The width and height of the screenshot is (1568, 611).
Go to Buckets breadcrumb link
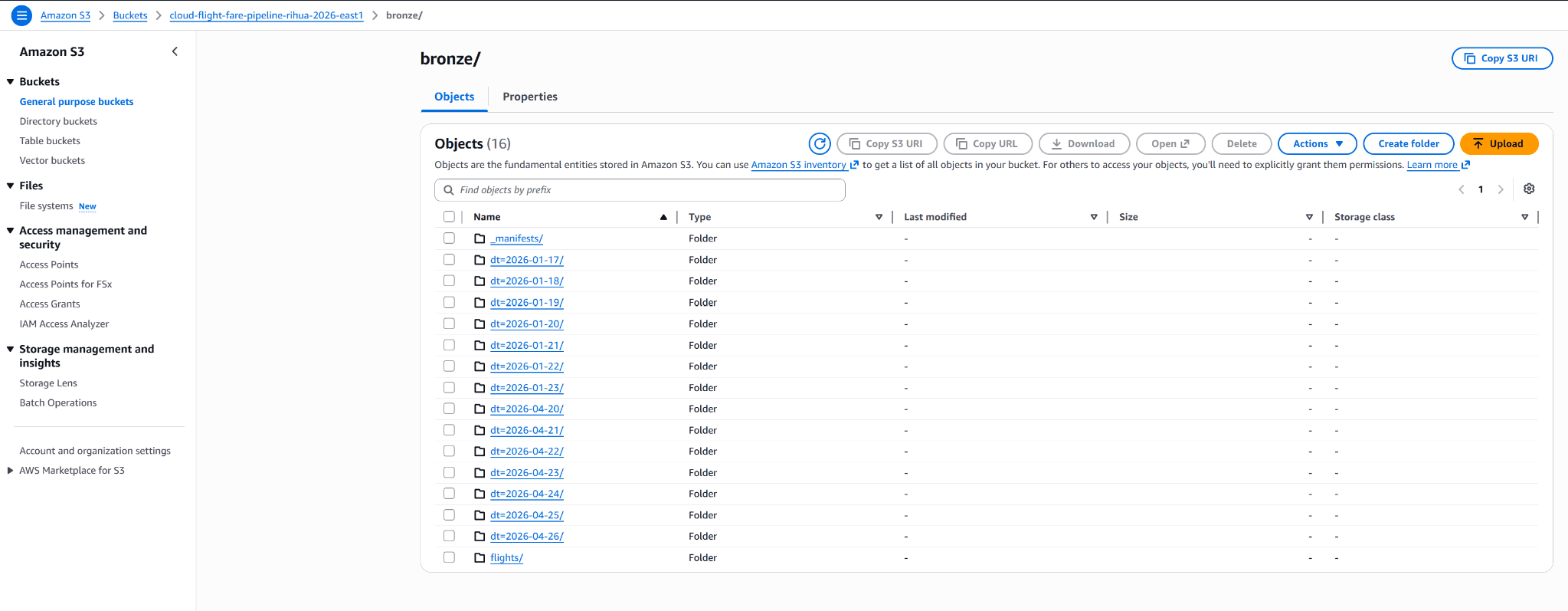[x=130, y=15]
